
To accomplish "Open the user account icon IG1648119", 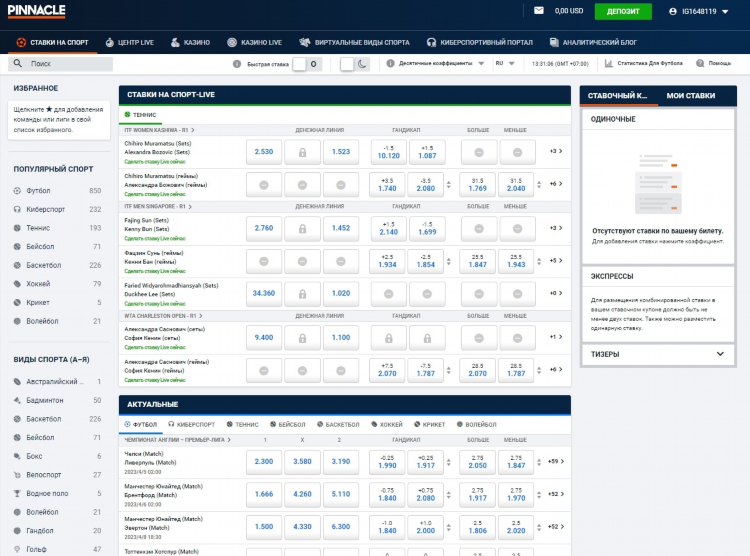I will click(x=673, y=11).
